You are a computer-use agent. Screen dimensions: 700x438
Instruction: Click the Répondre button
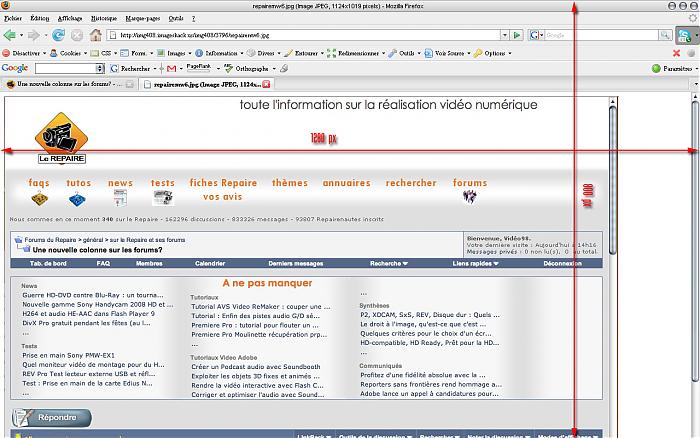tap(52, 417)
